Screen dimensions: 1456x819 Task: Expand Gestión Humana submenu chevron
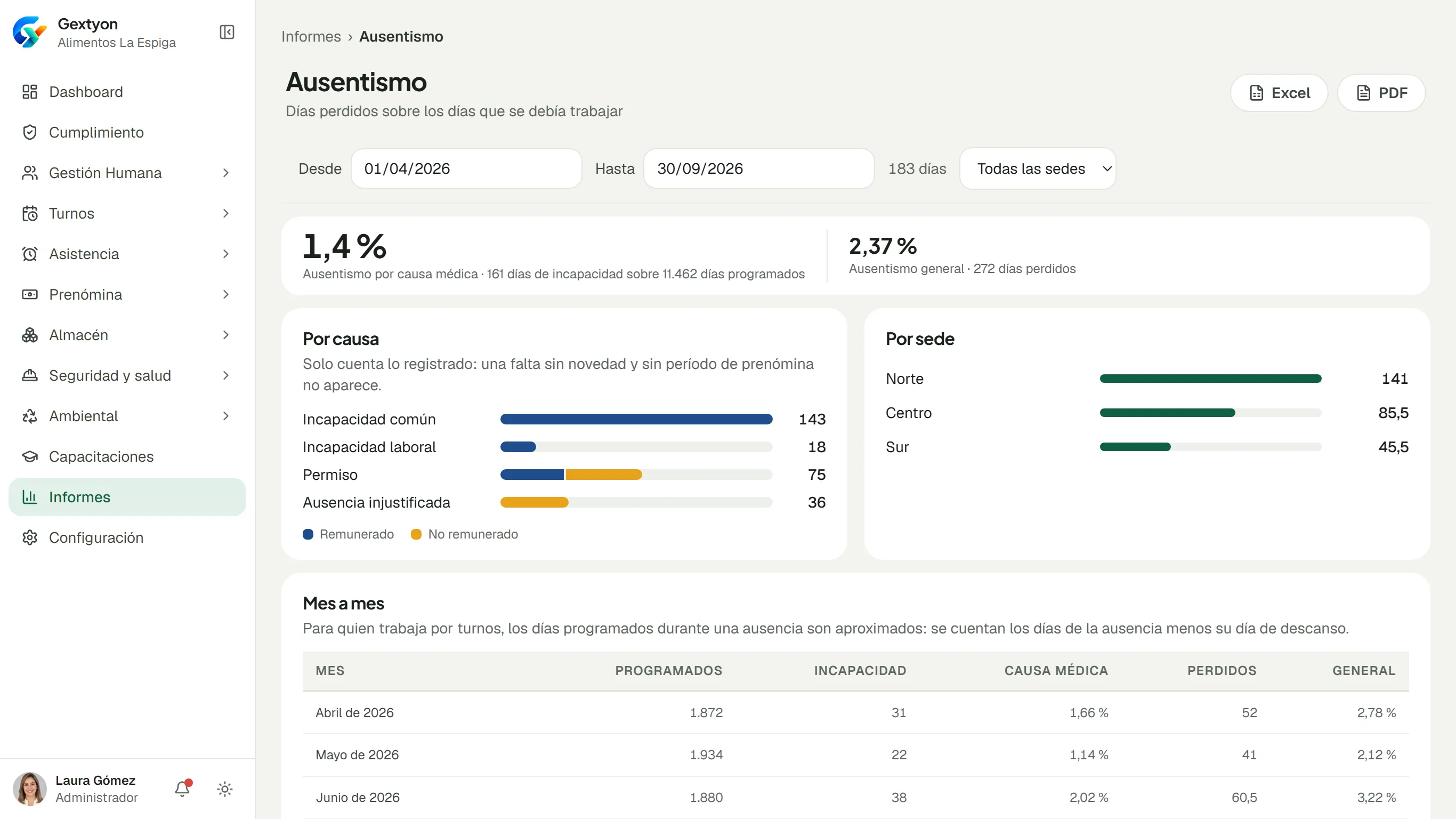click(x=225, y=173)
